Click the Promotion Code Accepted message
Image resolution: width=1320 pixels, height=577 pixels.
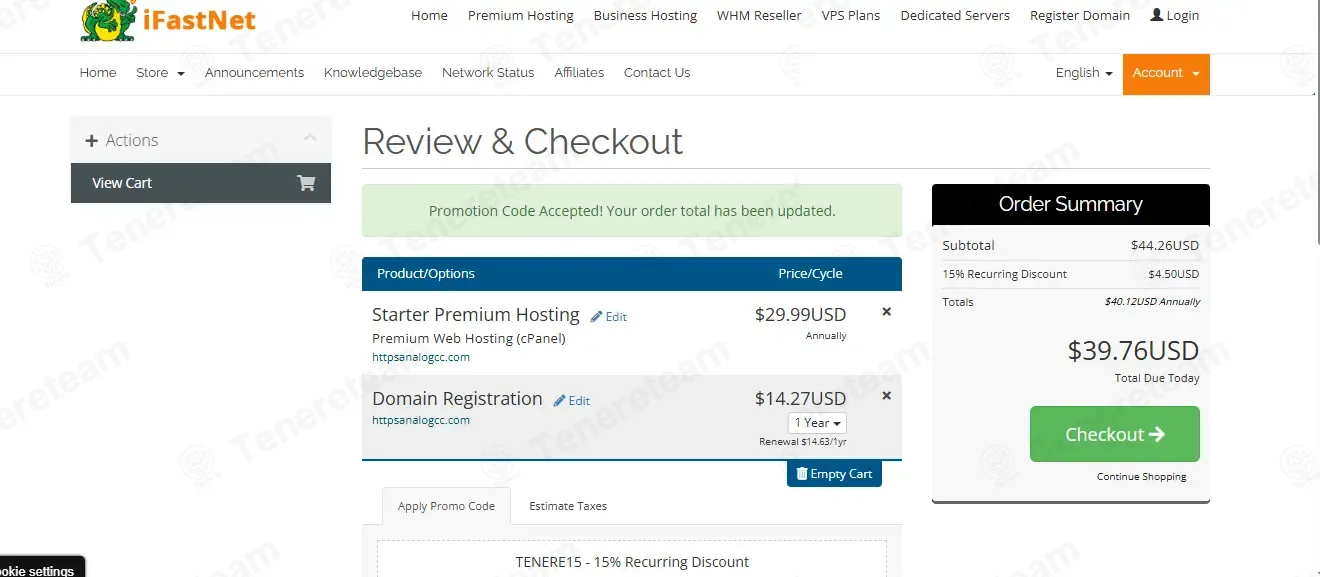click(x=632, y=211)
